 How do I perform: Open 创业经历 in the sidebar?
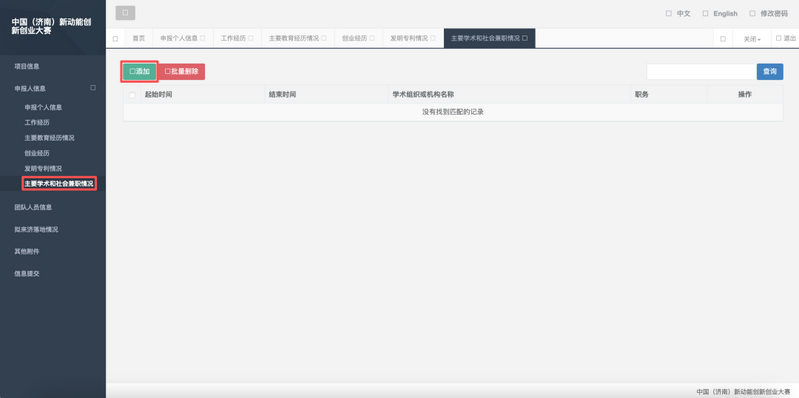point(37,153)
